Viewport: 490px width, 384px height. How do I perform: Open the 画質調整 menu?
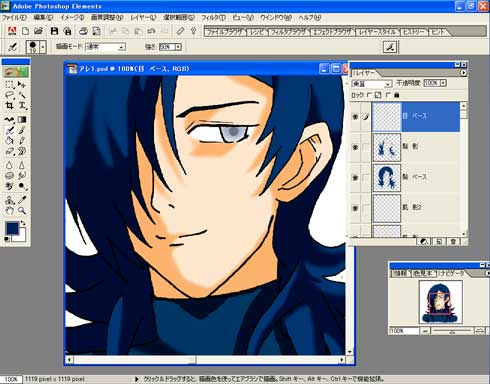(107, 18)
